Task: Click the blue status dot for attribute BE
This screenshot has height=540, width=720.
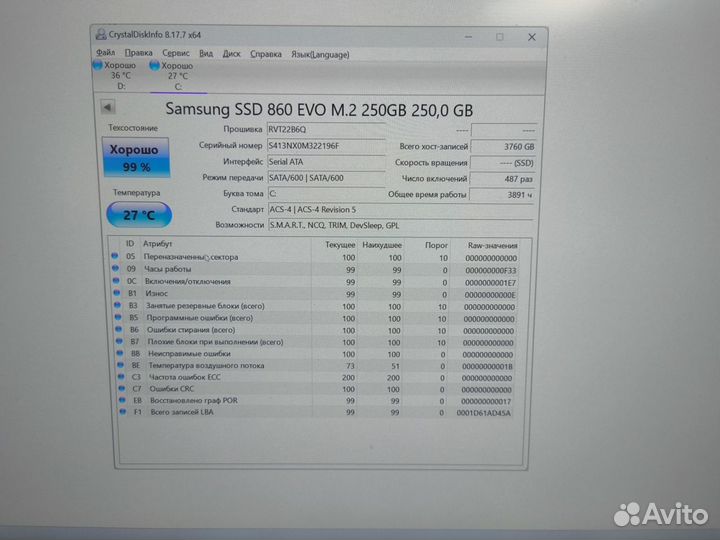Action: 120,365
